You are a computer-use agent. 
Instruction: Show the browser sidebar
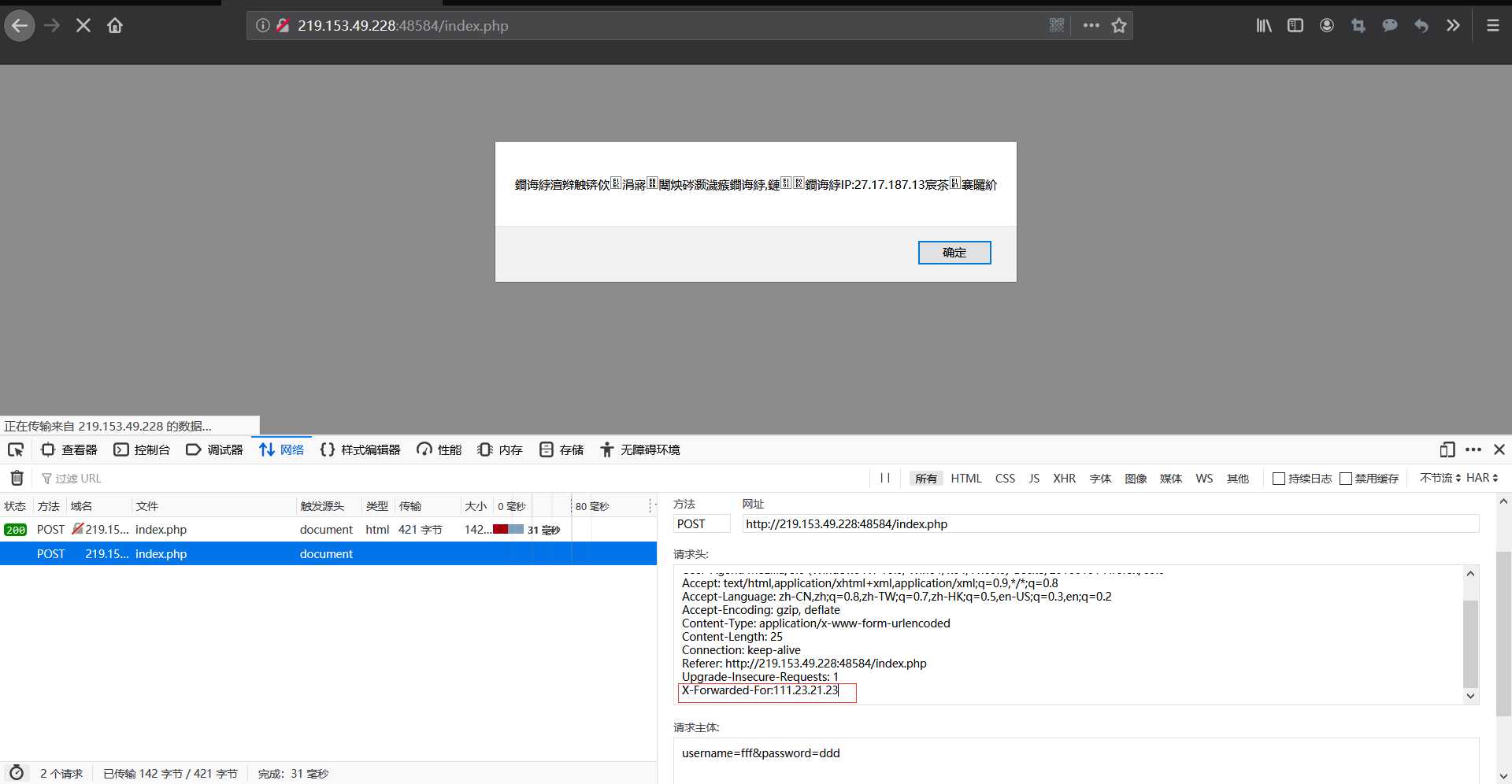click(x=1295, y=26)
